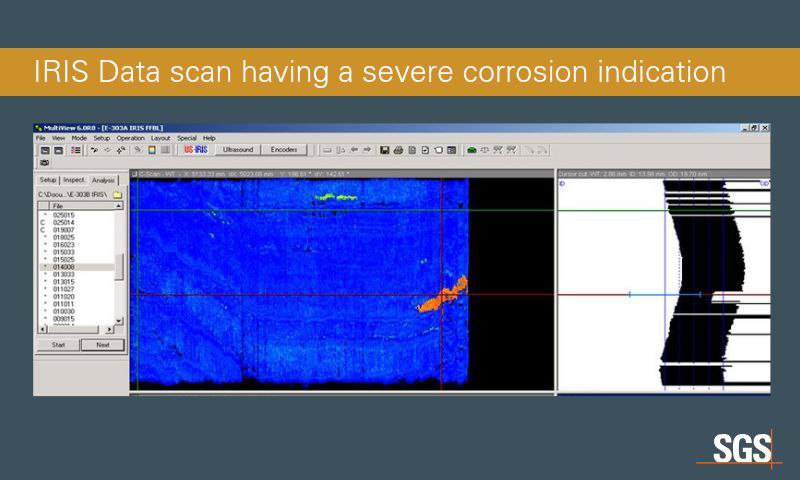Click file list scroll-up arrow

[x=119, y=206]
